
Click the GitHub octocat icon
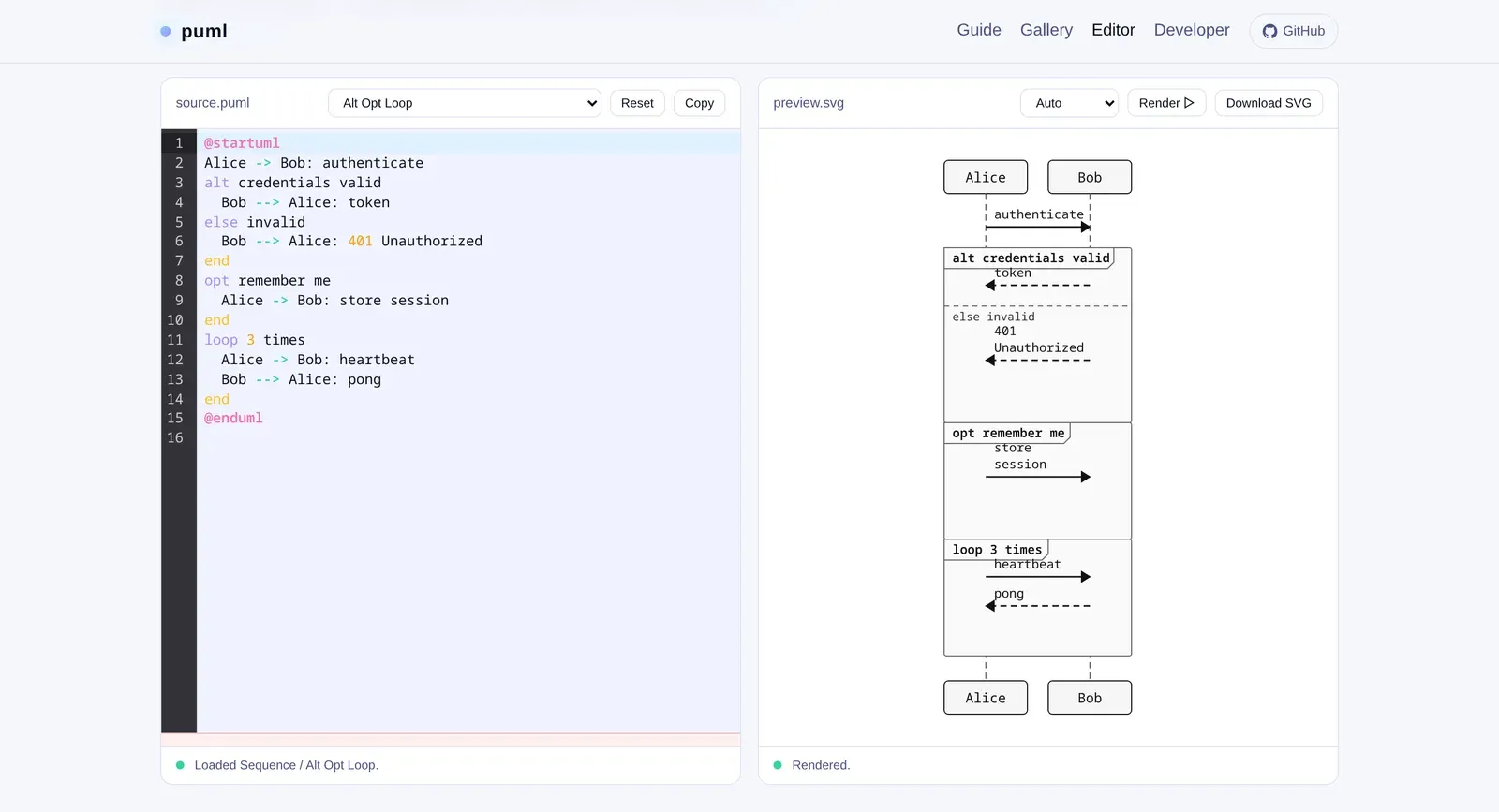tap(1269, 31)
